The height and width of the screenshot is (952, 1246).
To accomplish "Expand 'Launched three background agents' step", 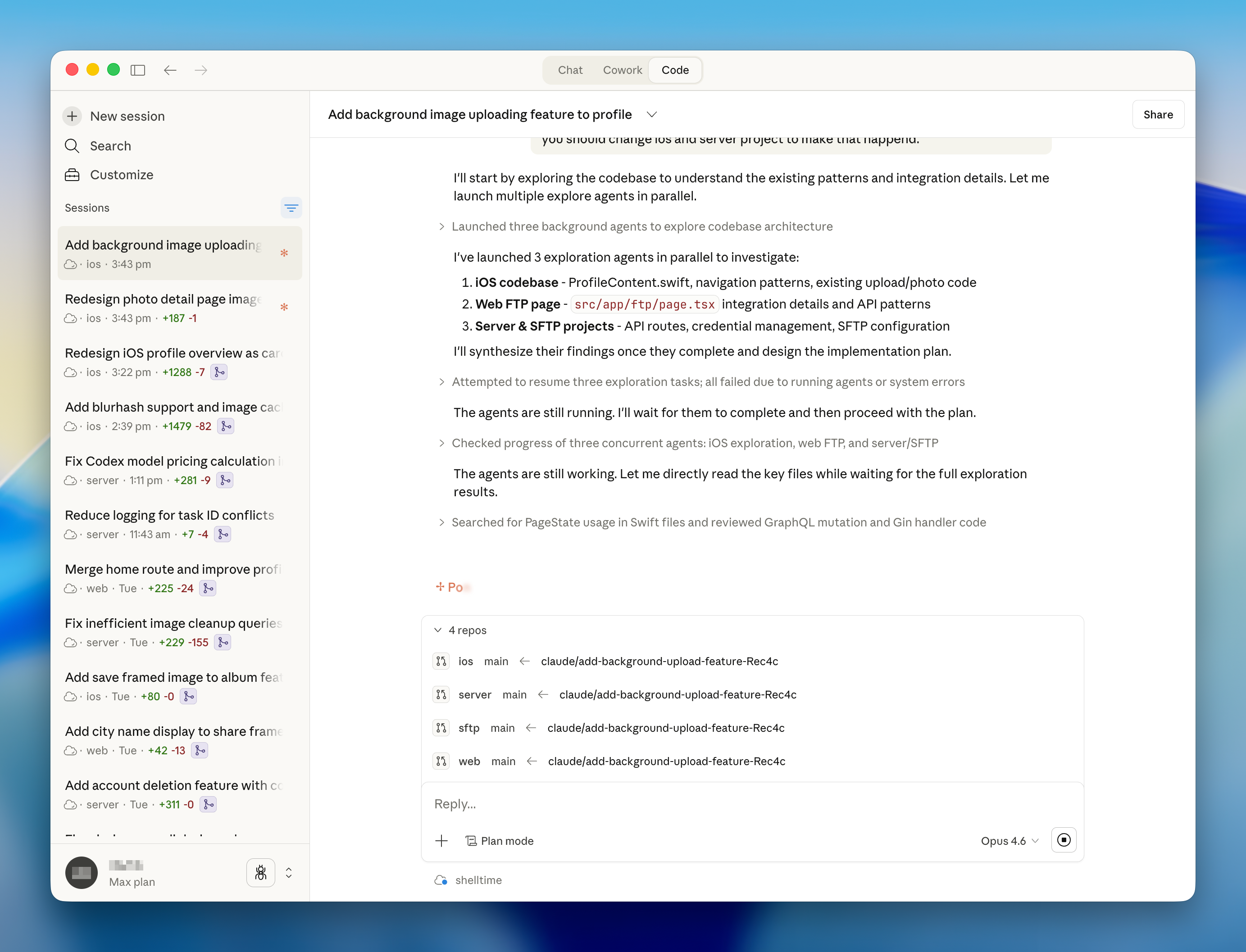I will pos(441,227).
